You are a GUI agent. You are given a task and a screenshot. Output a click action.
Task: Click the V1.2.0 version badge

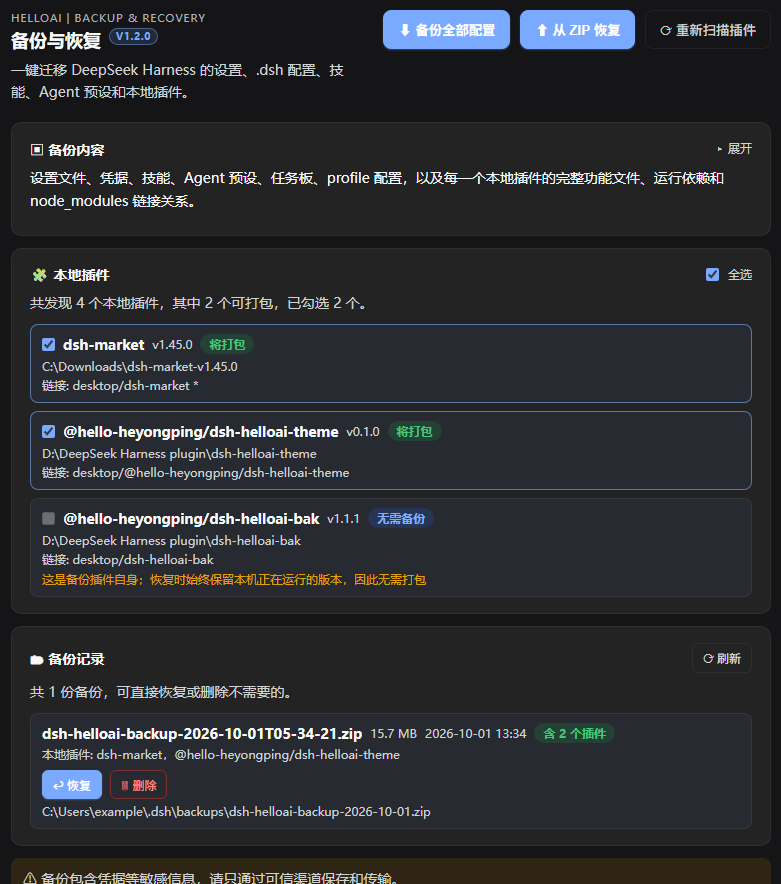[133, 37]
